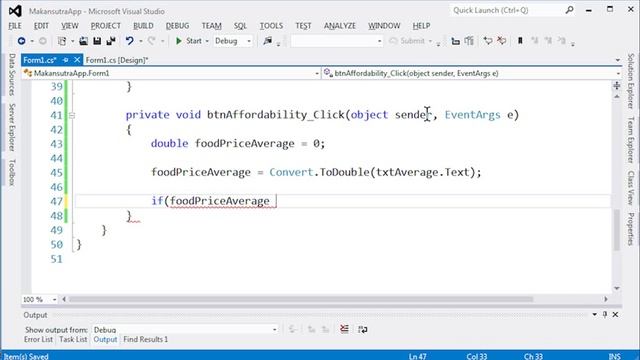The image size is (640, 360).
Task: Click the Save All toolbar icon
Action: [111, 41]
